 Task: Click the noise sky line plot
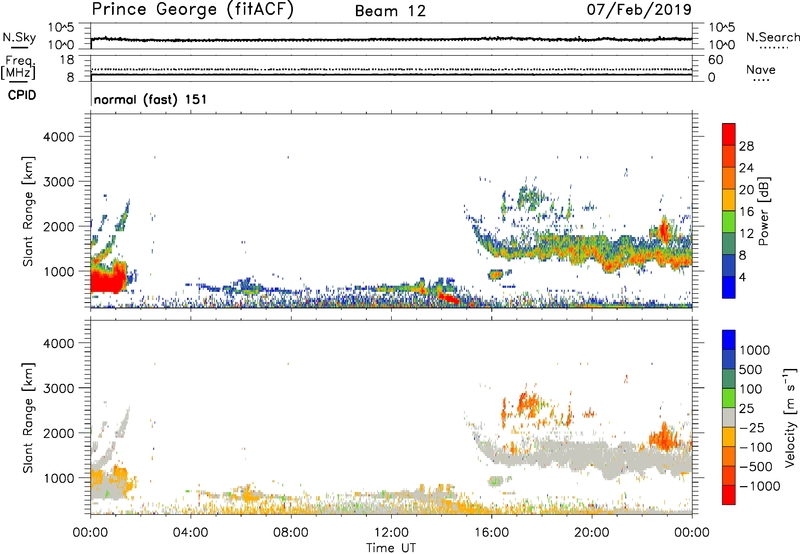tap(391, 39)
